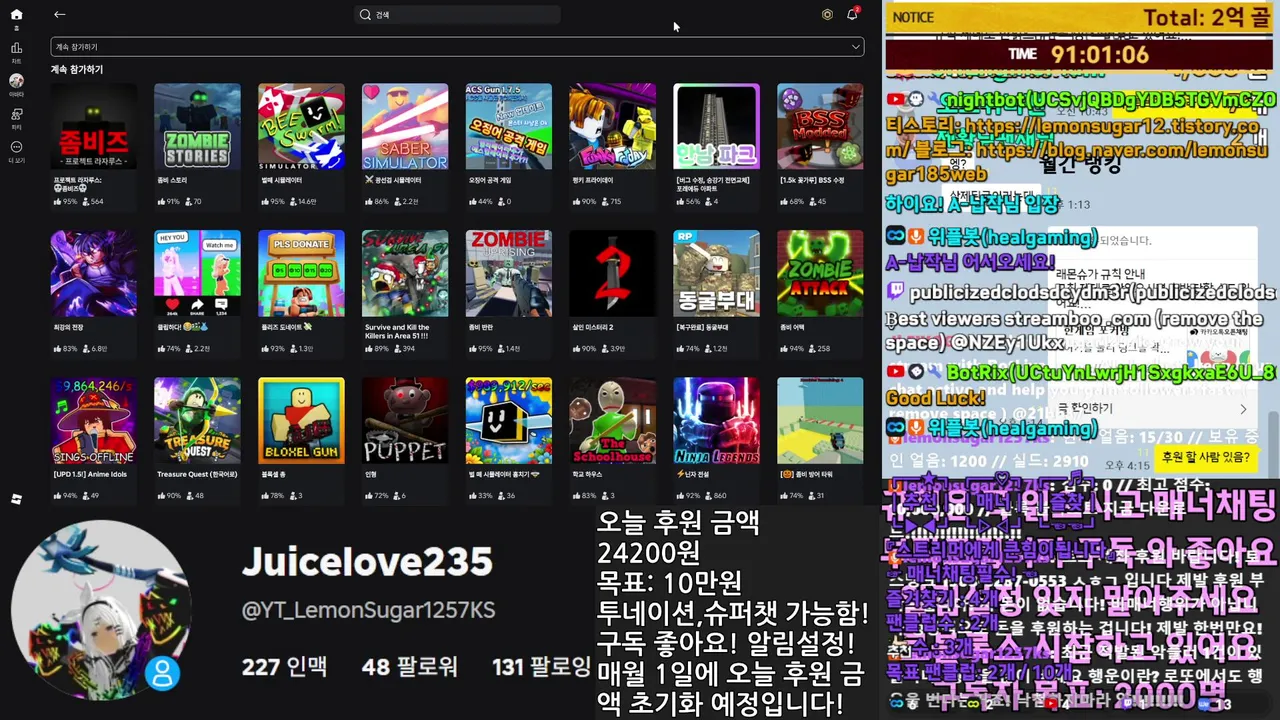The height and width of the screenshot is (720, 1280).
Task: Open the ACS Gun squid game thumbnail
Action: (508, 126)
